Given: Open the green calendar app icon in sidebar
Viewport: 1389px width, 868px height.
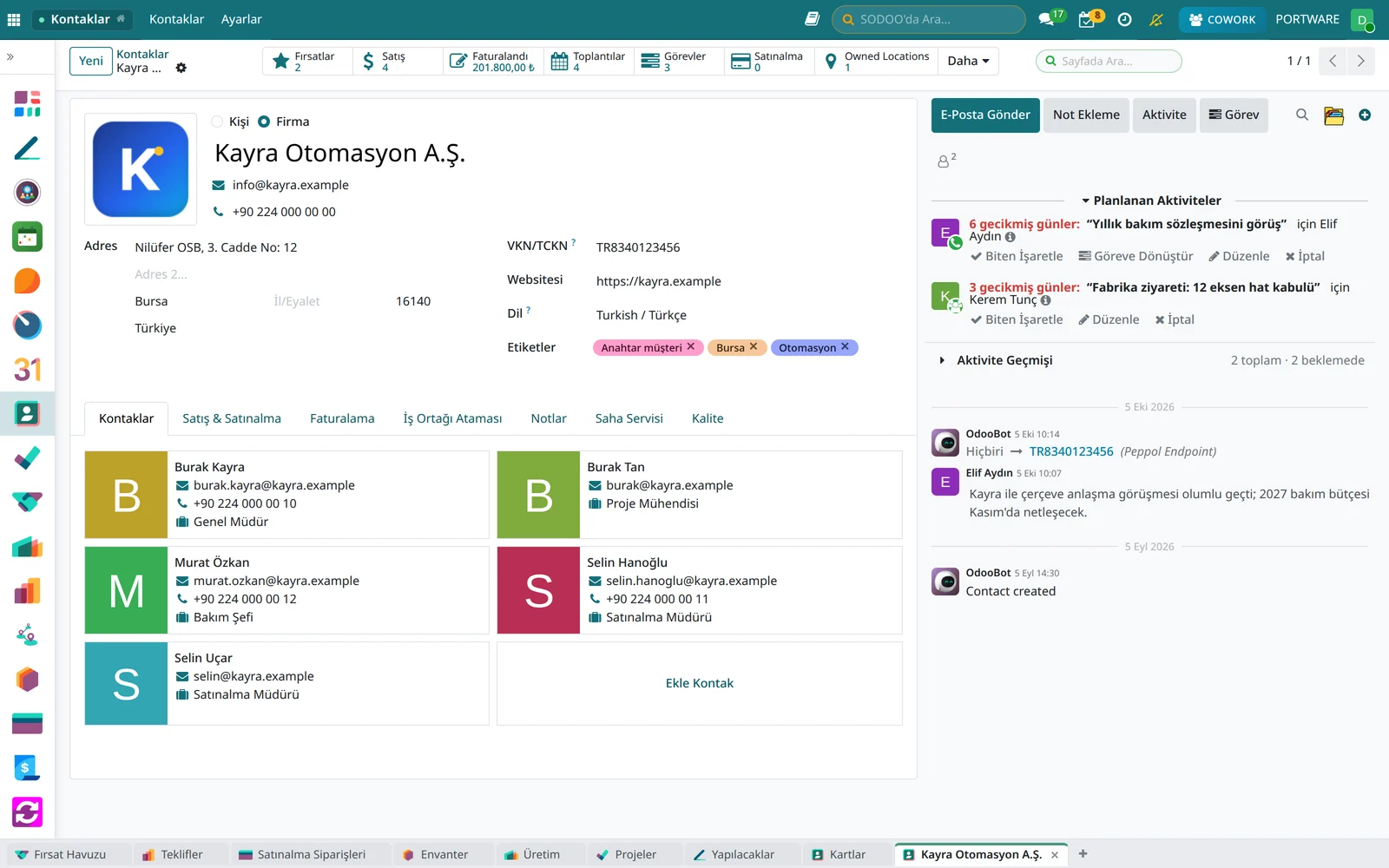Looking at the screenshot, I should tap(27, 237).
